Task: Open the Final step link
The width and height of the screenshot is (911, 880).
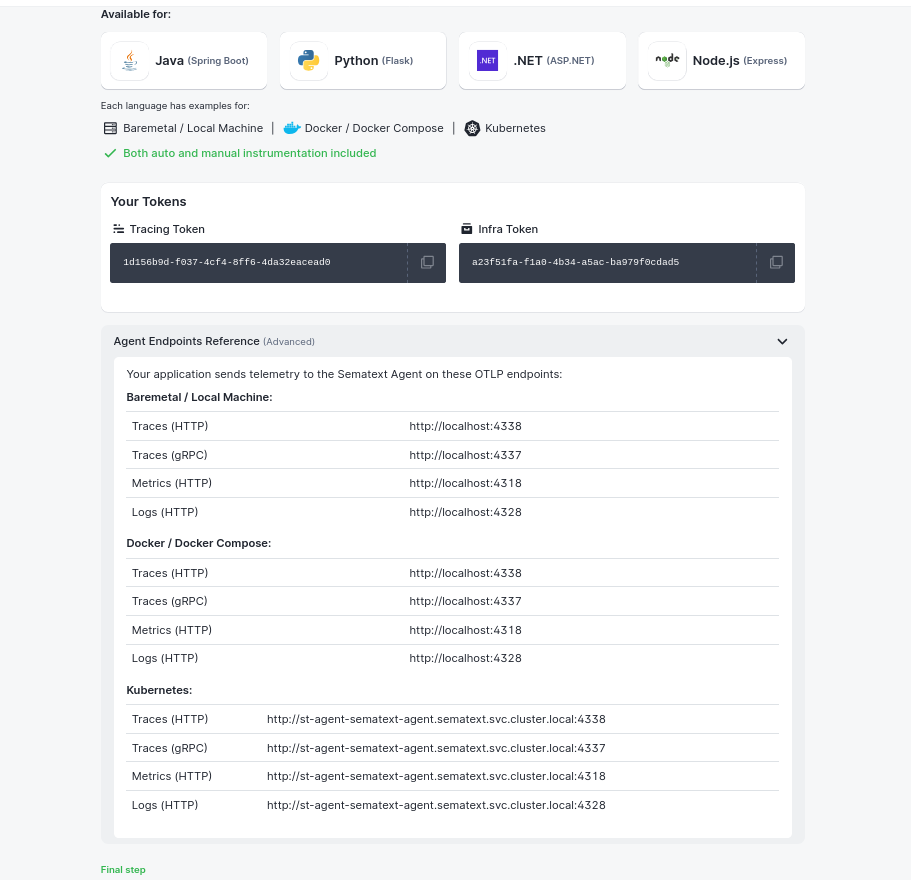Action: [122, 870]
